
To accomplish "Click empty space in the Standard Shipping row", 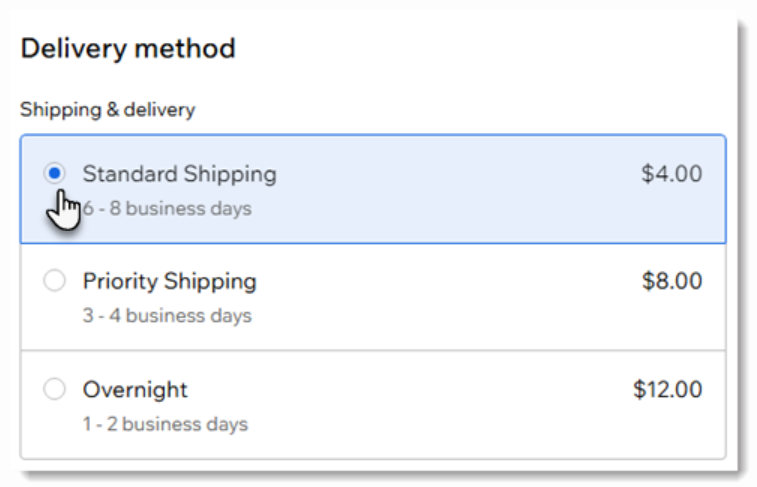I will (x=450, y=190).
